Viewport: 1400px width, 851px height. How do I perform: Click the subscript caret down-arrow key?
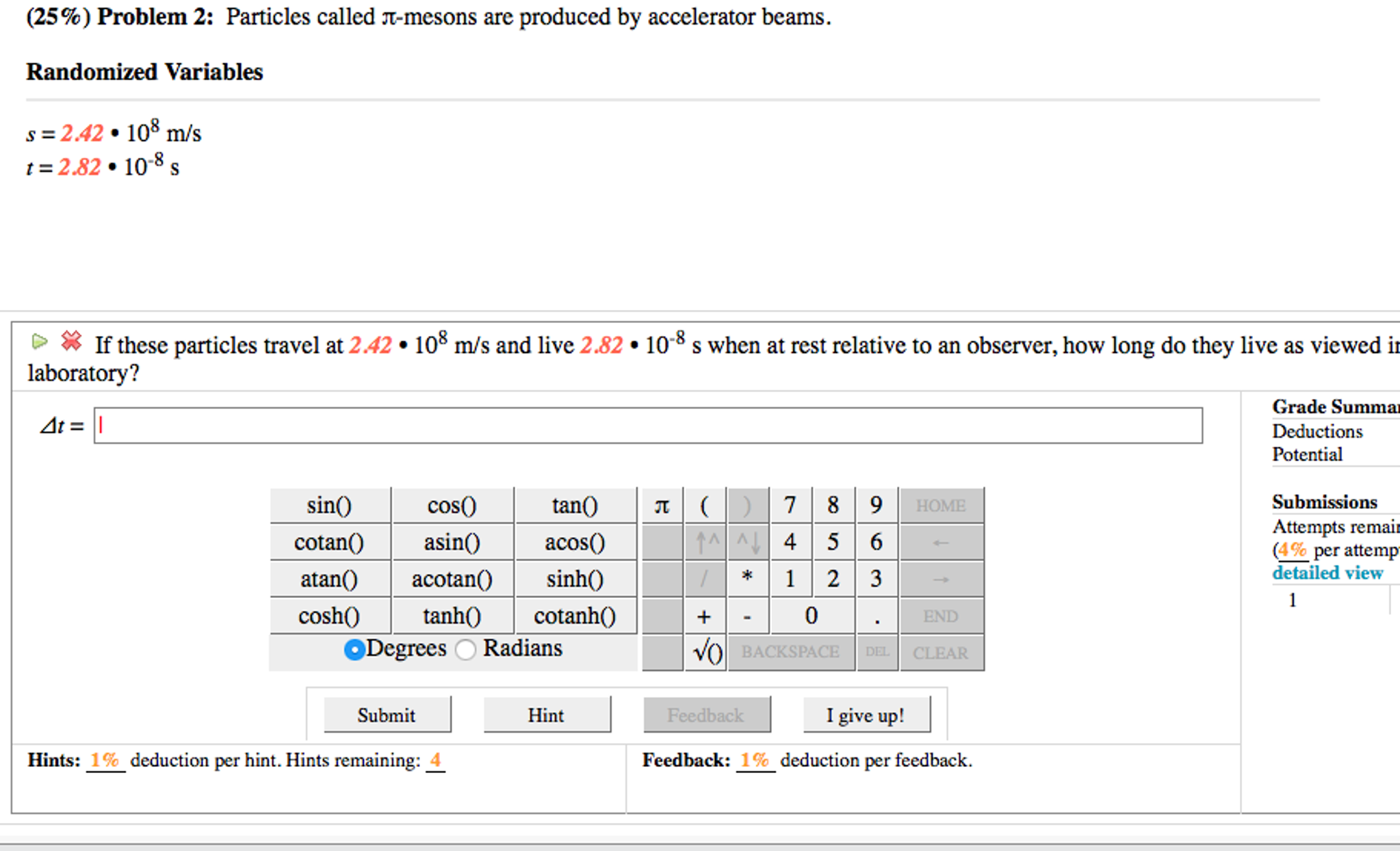(748, 542)
